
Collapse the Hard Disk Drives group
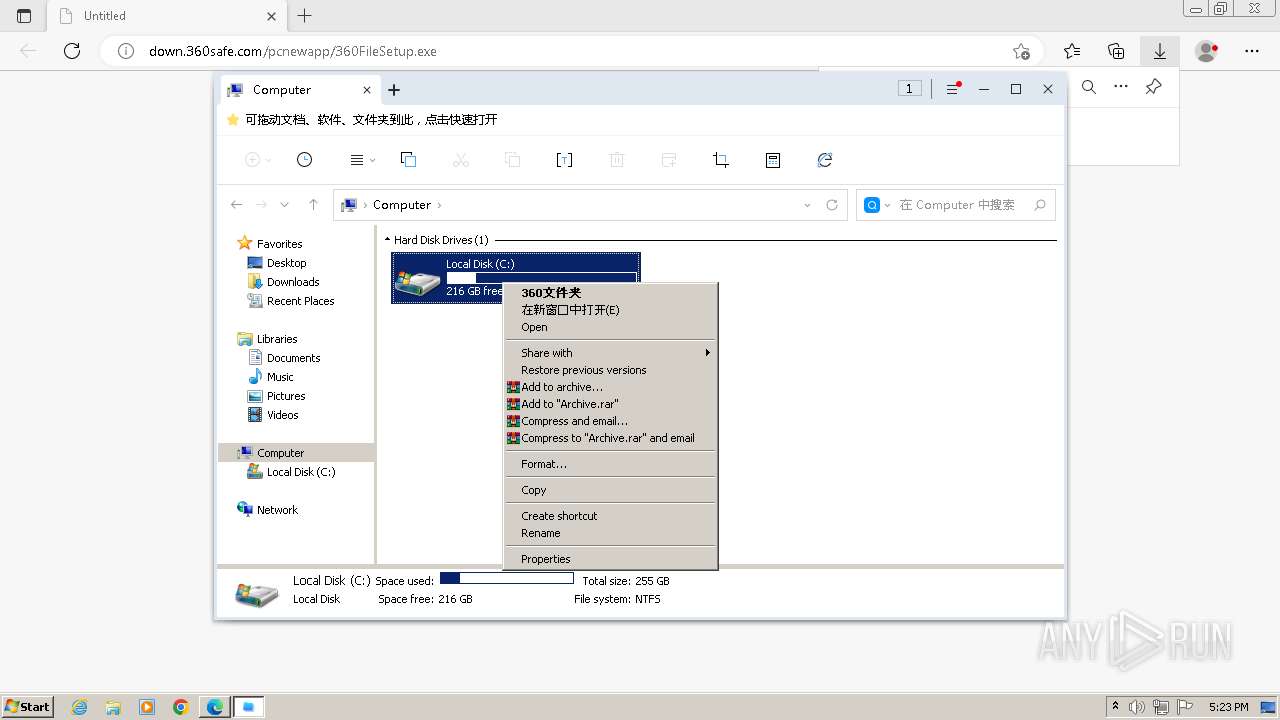(x=388, y=240)
